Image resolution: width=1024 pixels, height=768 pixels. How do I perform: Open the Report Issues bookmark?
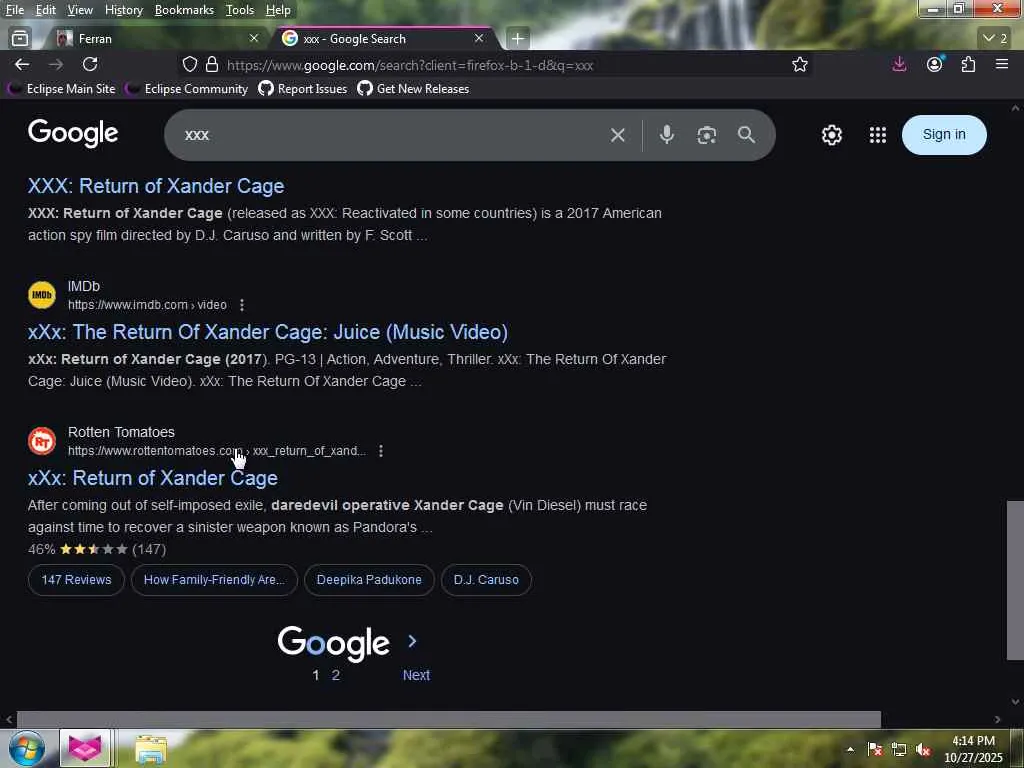point(303,89)
